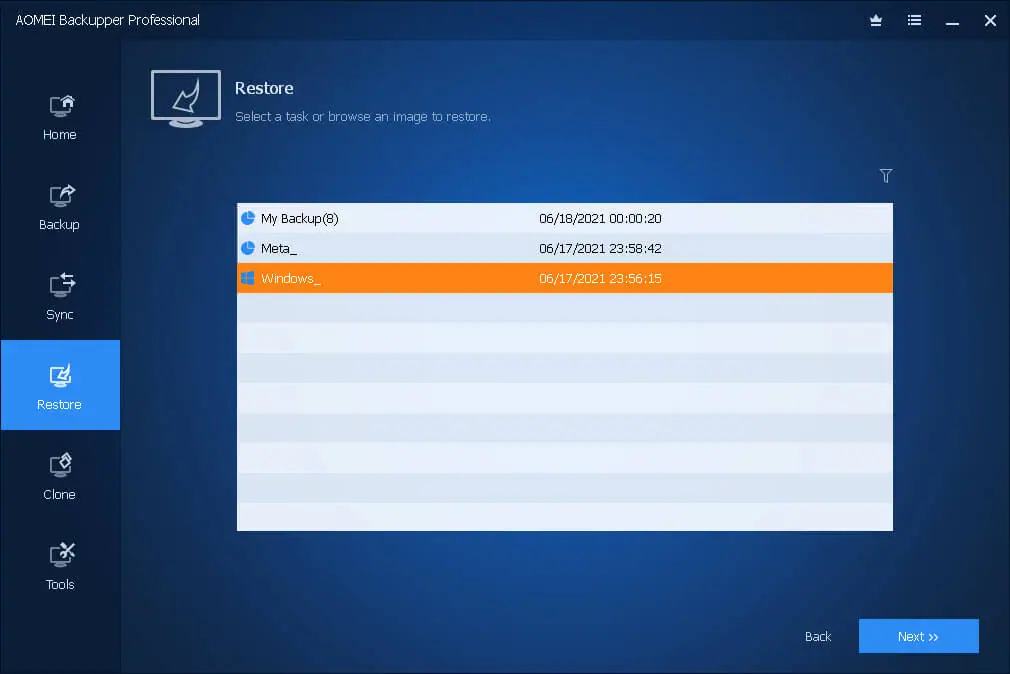Open the Clone section
Image resolution: width=1010 pixels, height=674 pixels.
click(x=60, y=477)
